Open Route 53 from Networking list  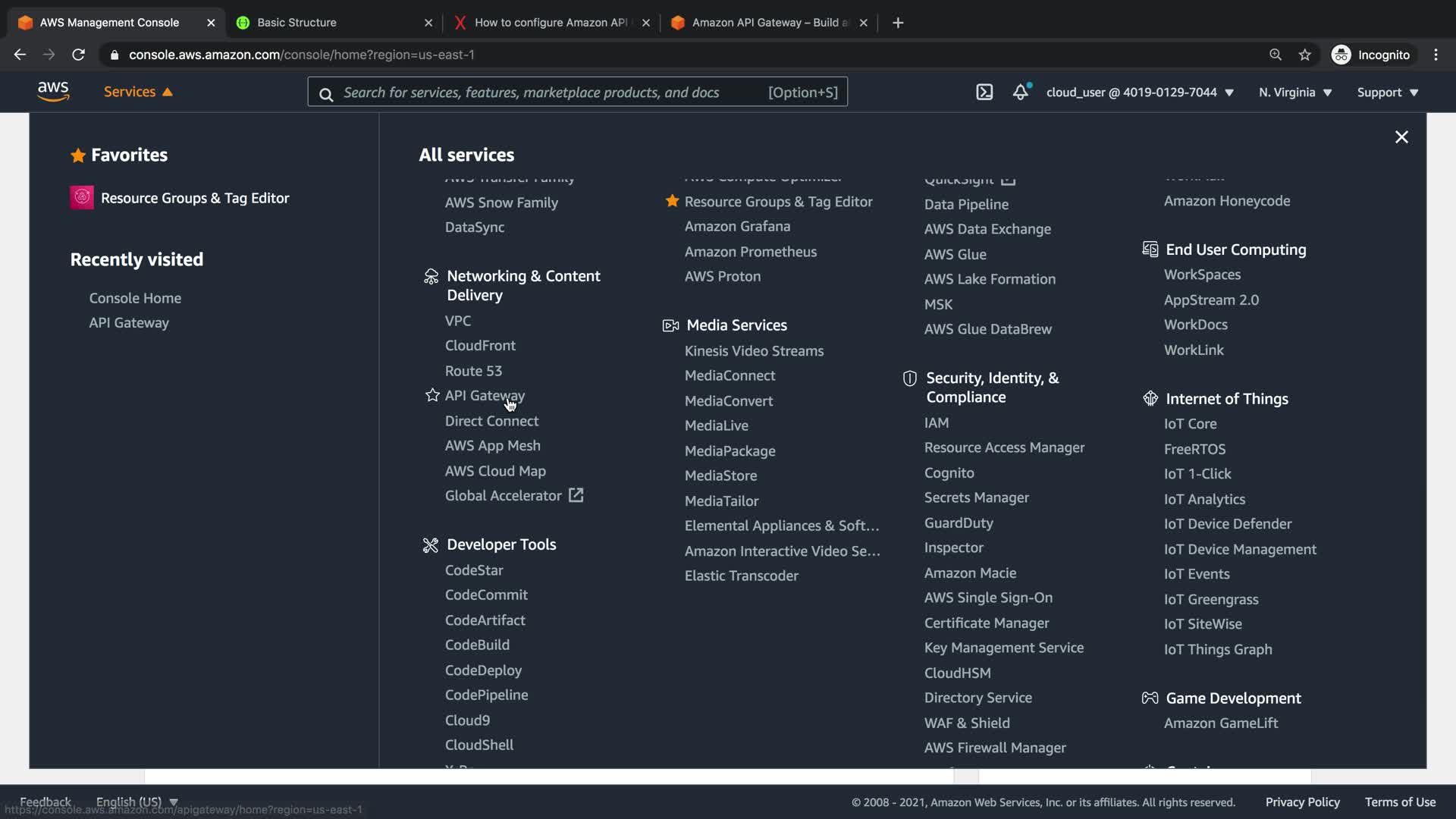pyautogui.click(x=473, y=371)
